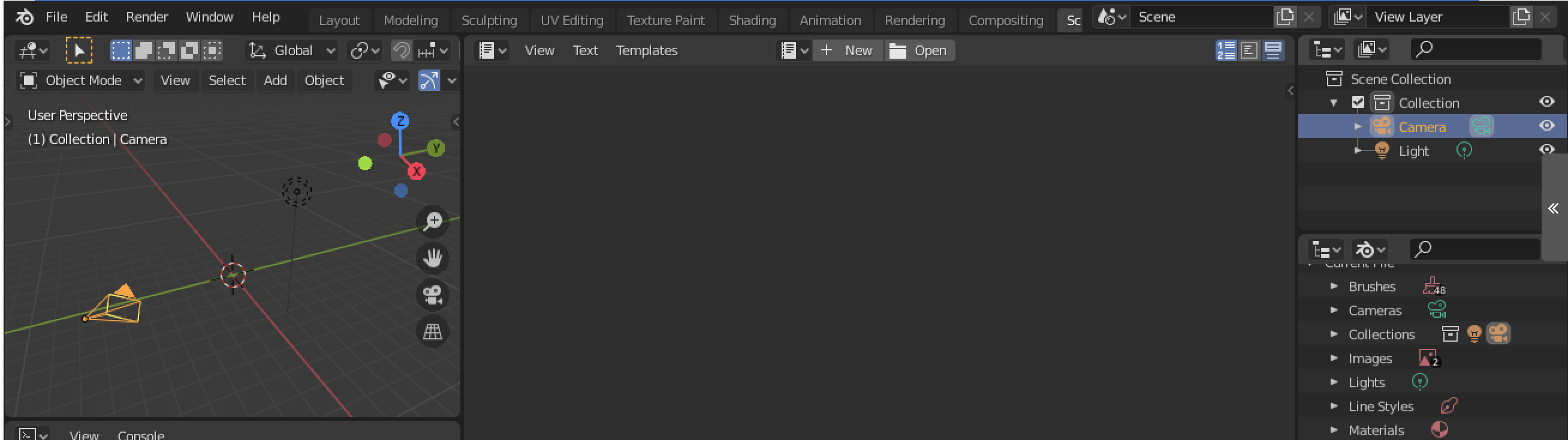Image resolution: width=1568 pixels, height=440 pixels.
Task: Switch to the UV Editing workspace tab
Action: pos(572,21)
